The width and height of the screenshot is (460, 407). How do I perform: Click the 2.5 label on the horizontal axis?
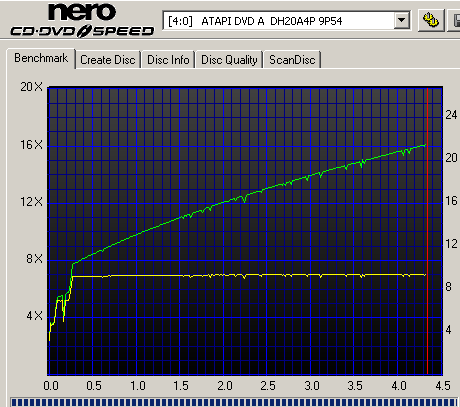(x=268, y=386)
